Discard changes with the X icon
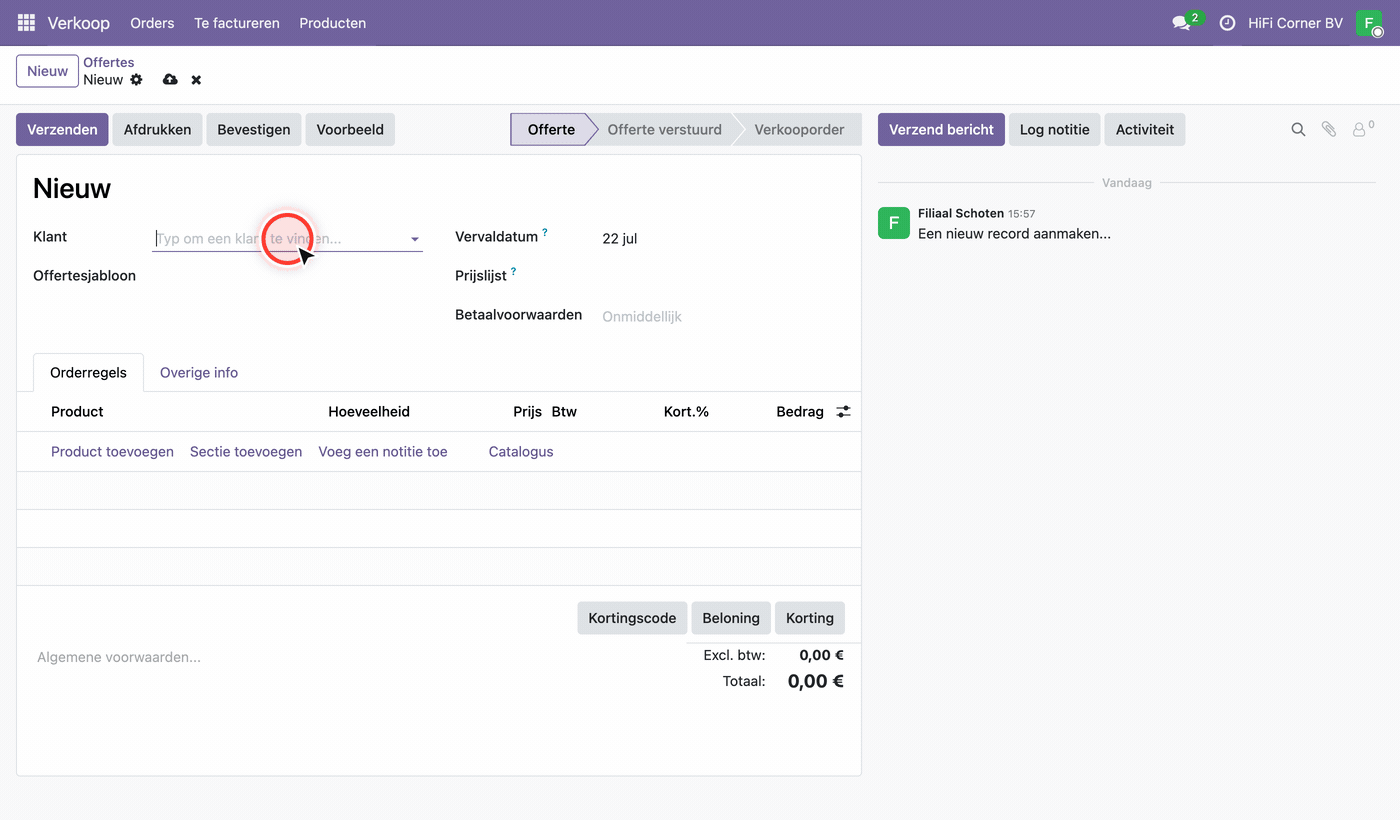The height and width of the screenshot is (820, 1400). coord(196,79)
